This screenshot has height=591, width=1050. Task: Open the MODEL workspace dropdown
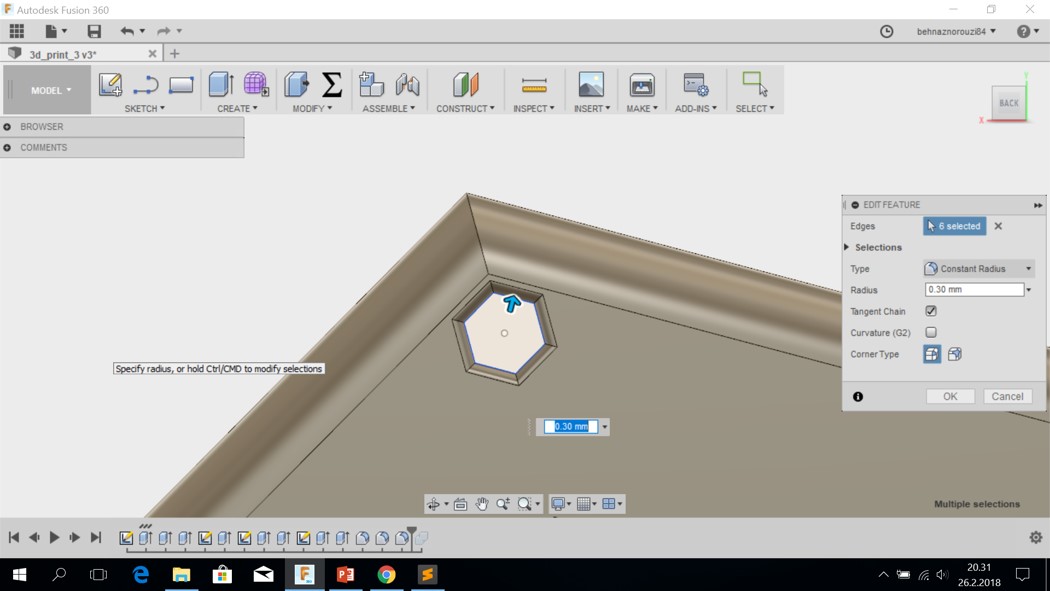tap(47, 90)
